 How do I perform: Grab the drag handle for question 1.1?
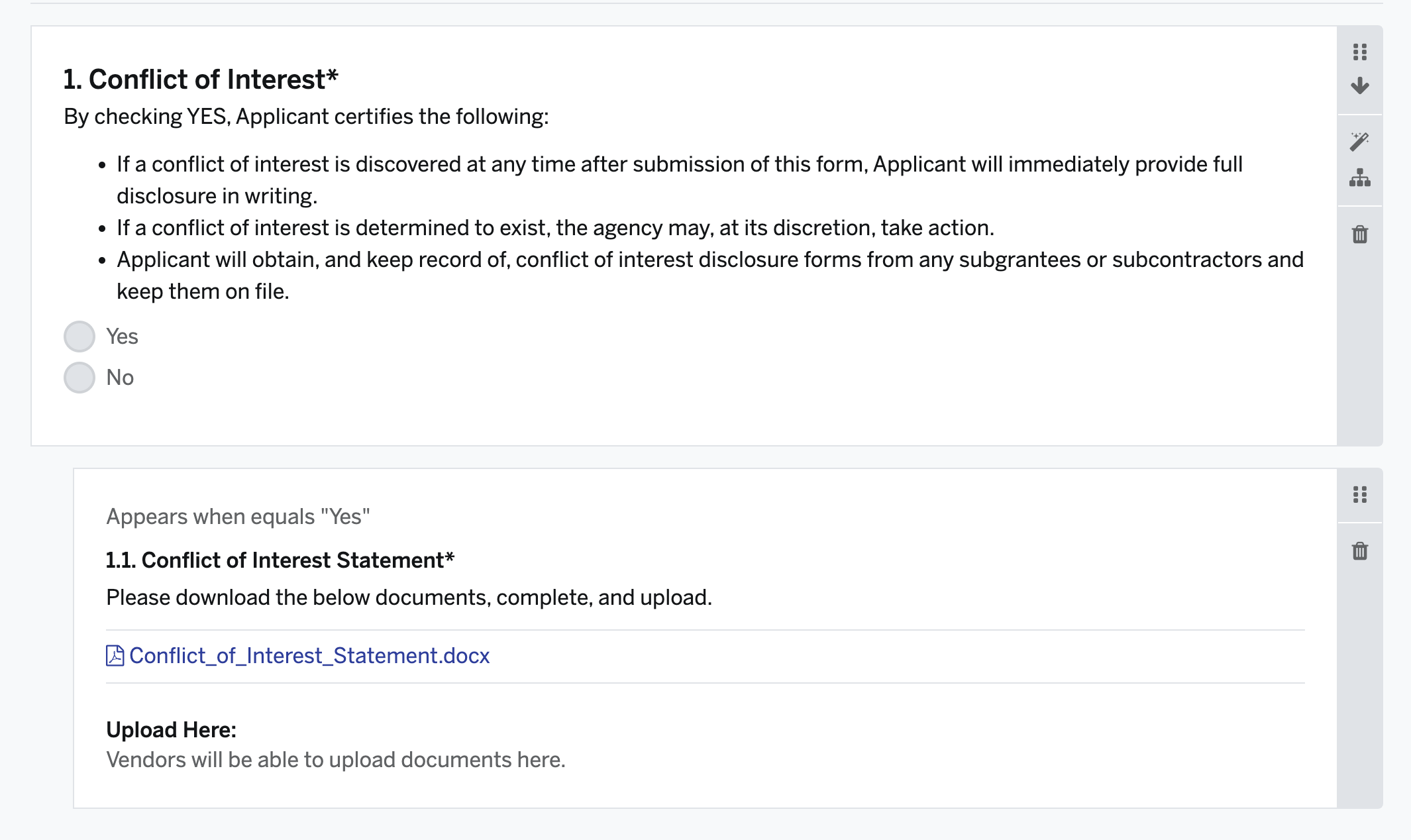[x=1360, y=494]
